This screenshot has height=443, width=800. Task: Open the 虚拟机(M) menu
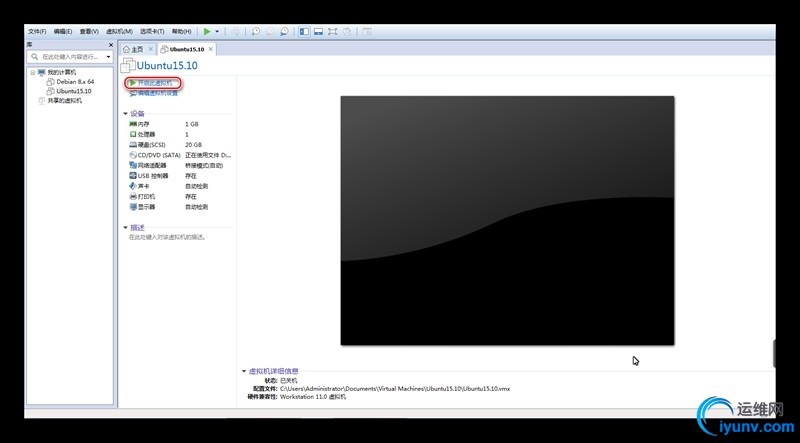pyautogui.click(x=119, y=32)
